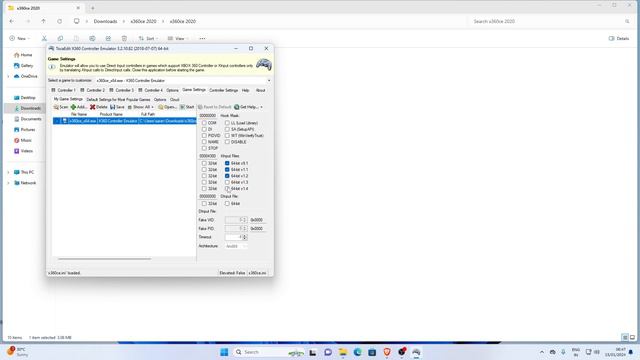Open Documents in the Explorer sidebar
640x360 pixels.
tap(28, 119)
